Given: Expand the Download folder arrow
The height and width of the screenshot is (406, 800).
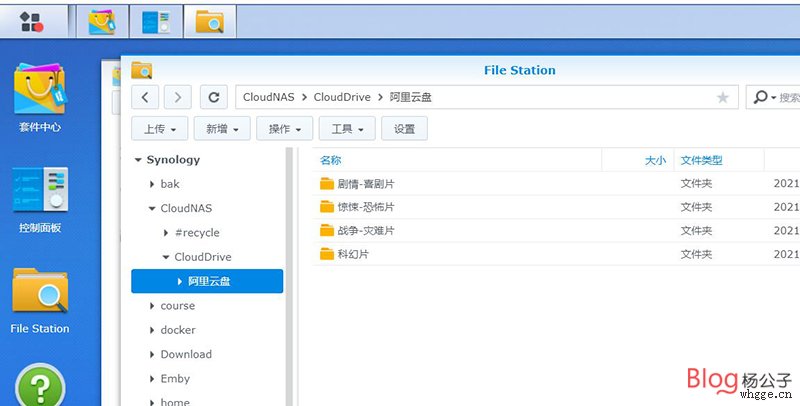Looking at the screenshot, I should 152,354.
